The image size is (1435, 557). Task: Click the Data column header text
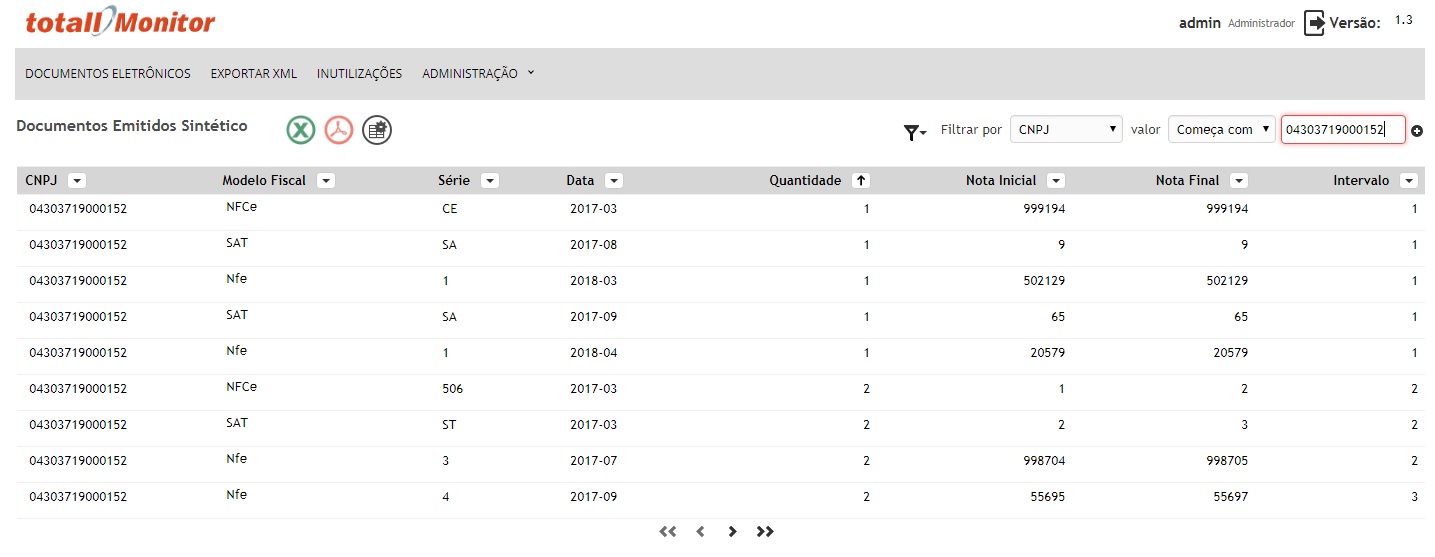pyautogui.click(x=580, y=181)
